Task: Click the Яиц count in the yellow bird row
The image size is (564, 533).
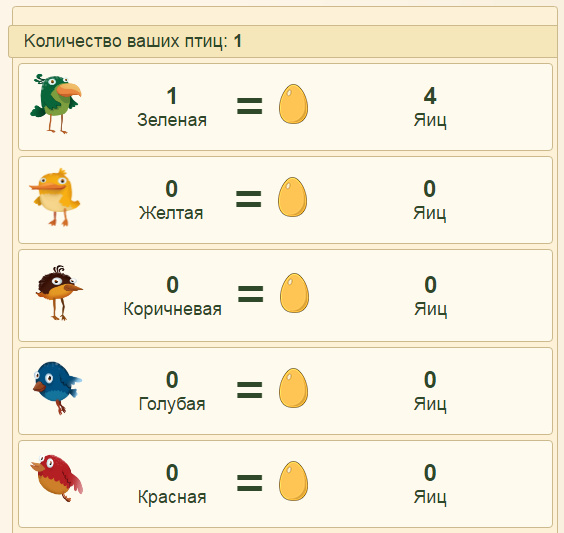Action: coord(429,200)
